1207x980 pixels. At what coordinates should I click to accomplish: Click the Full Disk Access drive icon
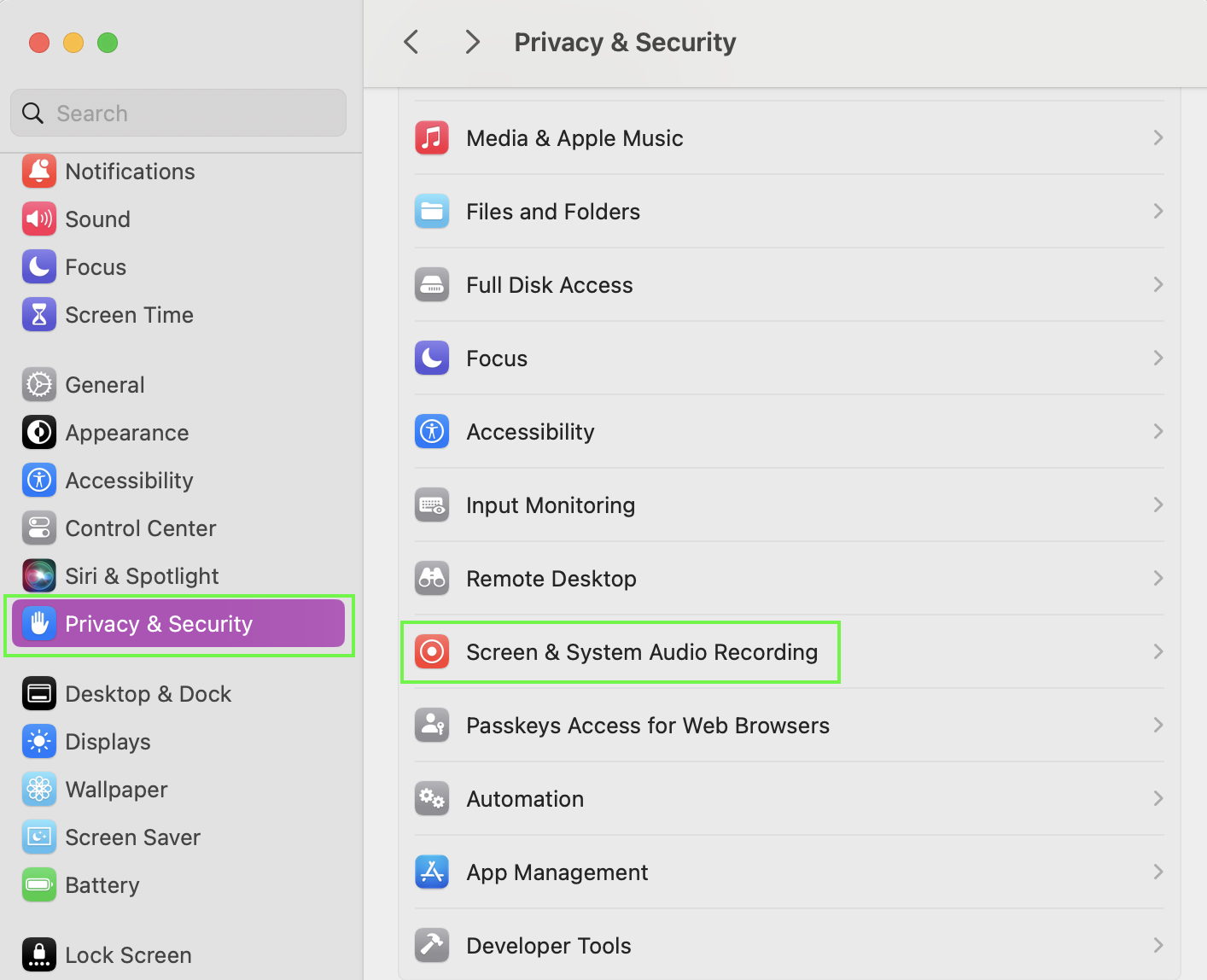pos(432,285)
